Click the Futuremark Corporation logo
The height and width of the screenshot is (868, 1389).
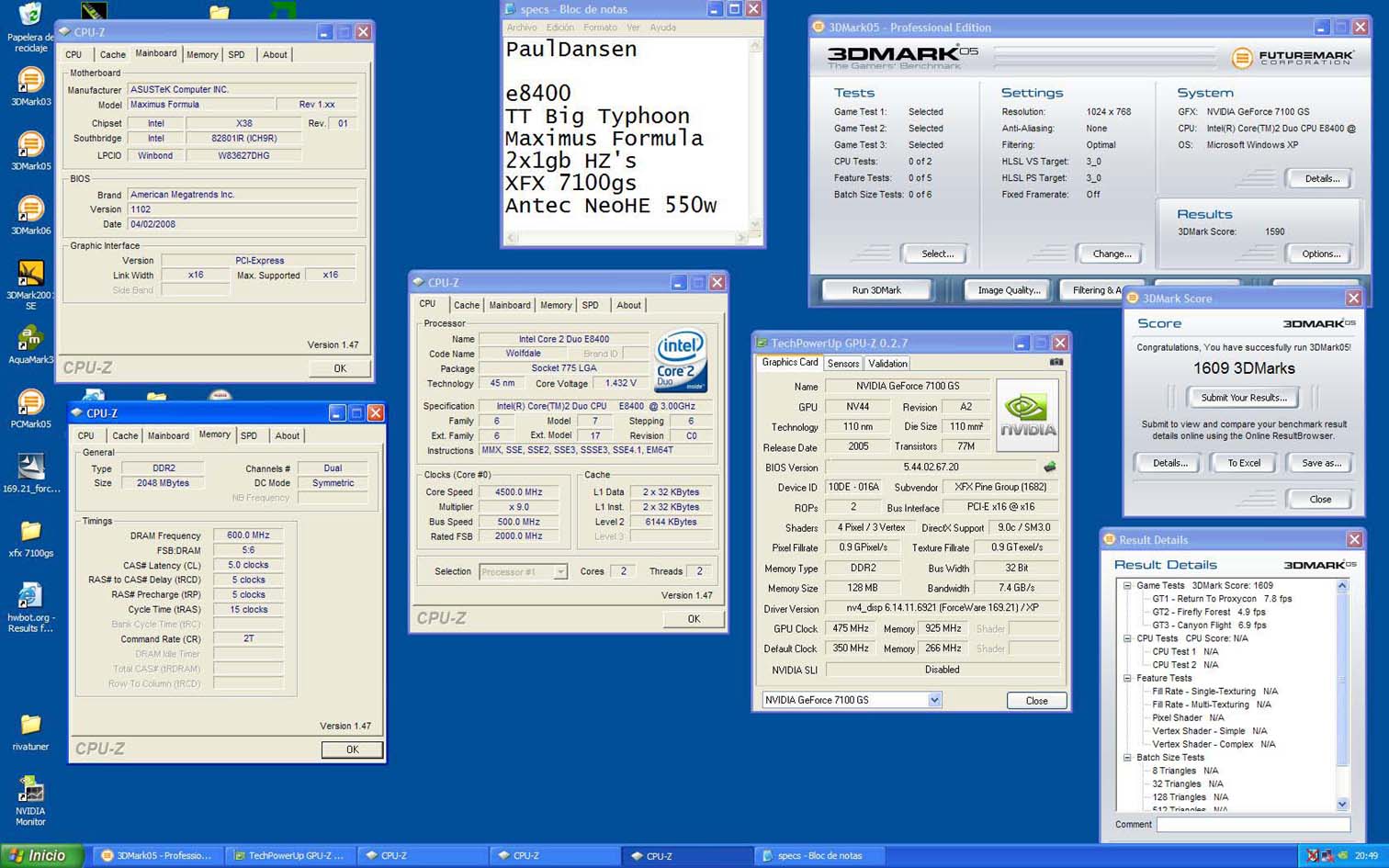pyautogui.click(x=1293, y=58)
